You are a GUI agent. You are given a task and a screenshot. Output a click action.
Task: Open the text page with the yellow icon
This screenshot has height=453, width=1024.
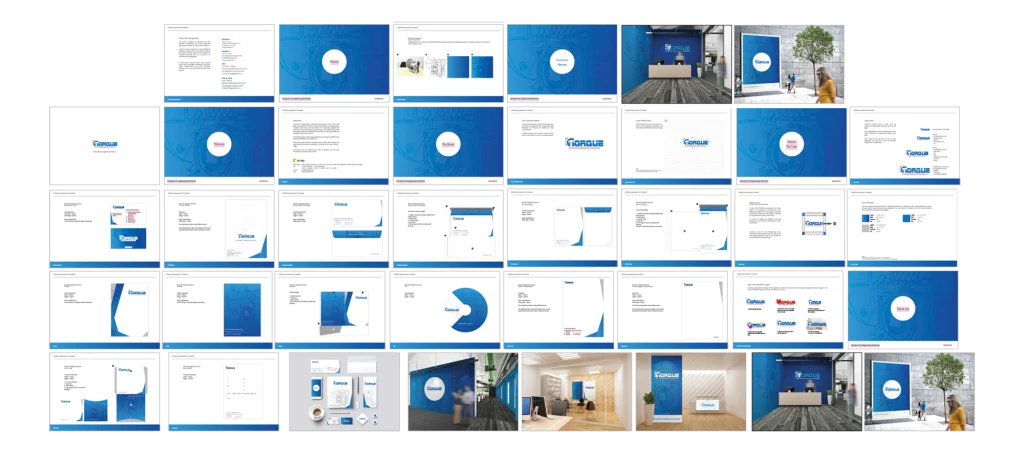click(334, 146)
